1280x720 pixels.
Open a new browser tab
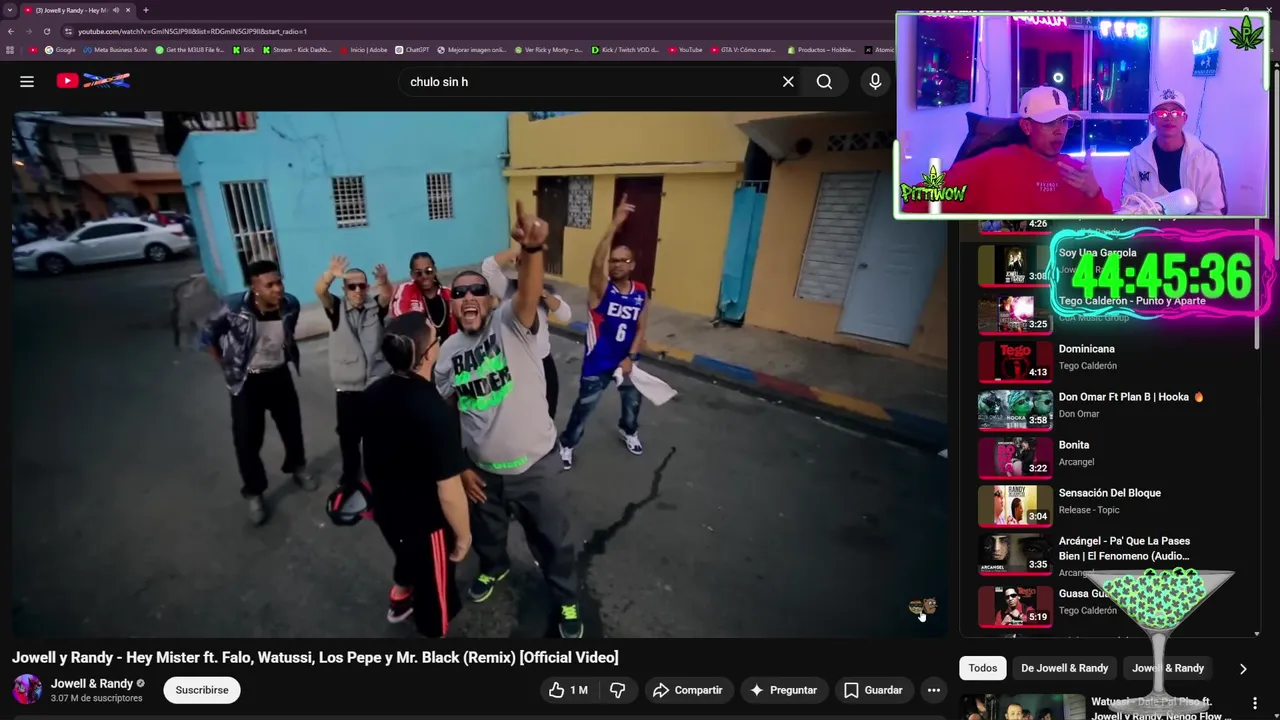point(145,10)
